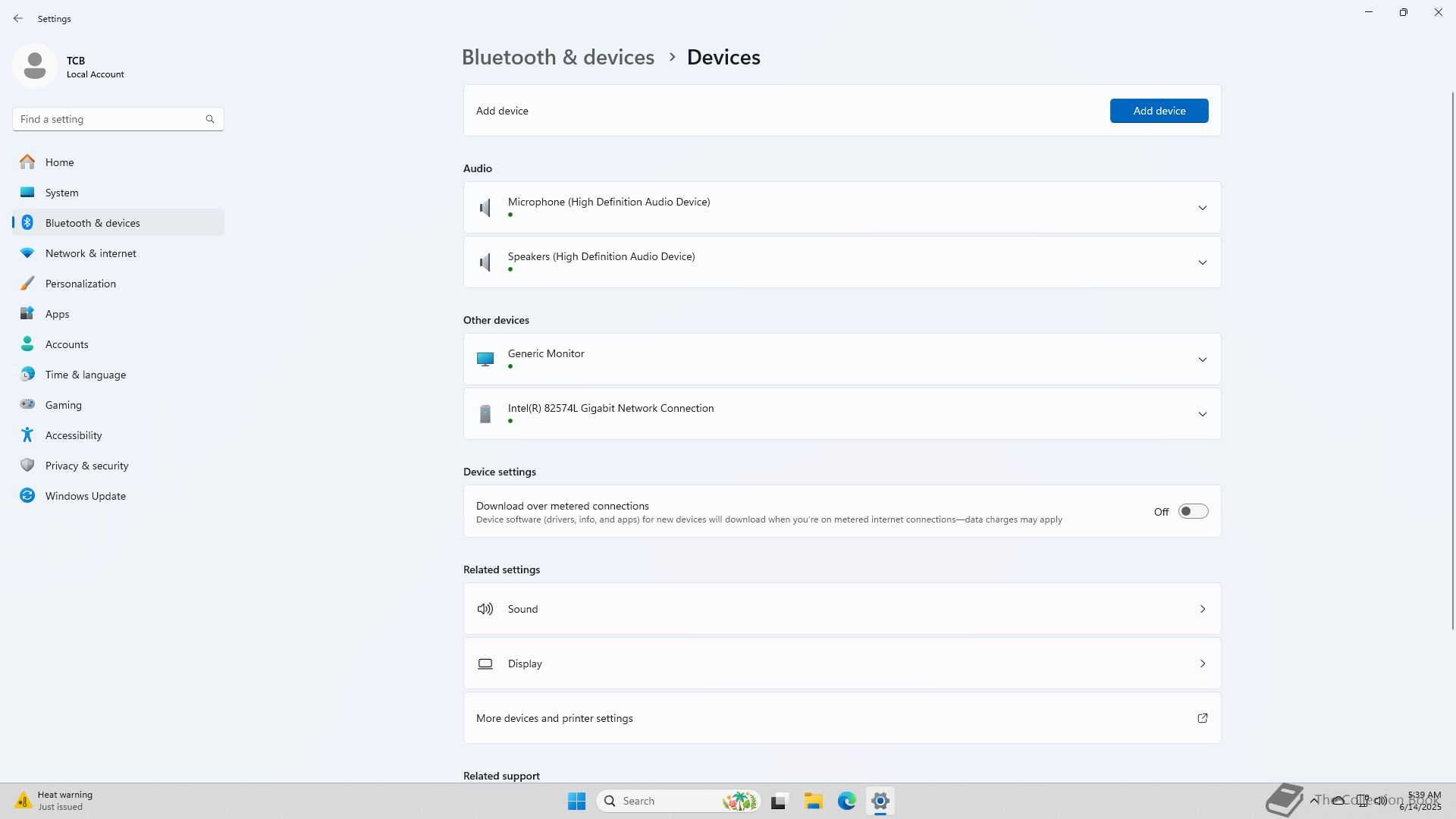Open Sound via its speaker icon
Screen dimensions: 1456x819
tap(485, 609)
